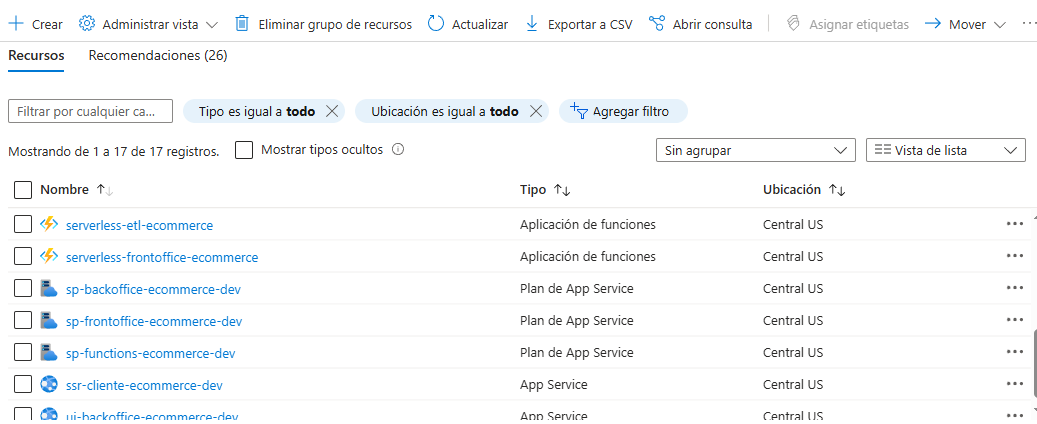Refresh the list with Actualizar icon
Viewport: 1037px width, 424px height.
coord(436,24)
